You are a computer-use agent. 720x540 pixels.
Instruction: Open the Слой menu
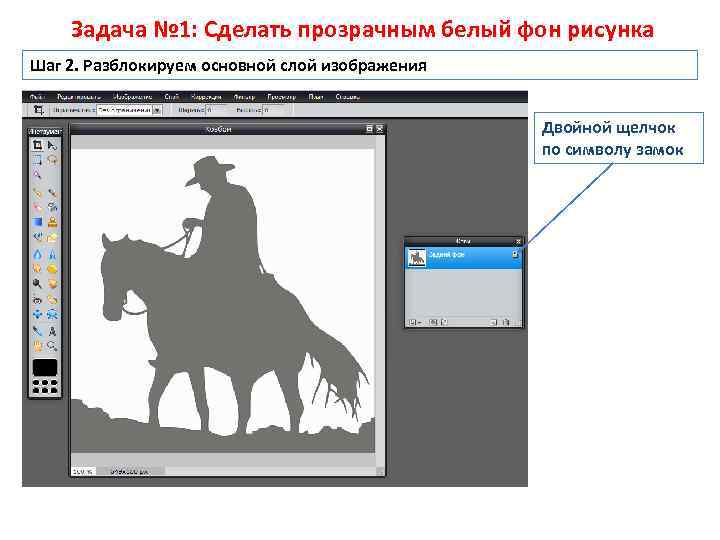click(171, 97)
